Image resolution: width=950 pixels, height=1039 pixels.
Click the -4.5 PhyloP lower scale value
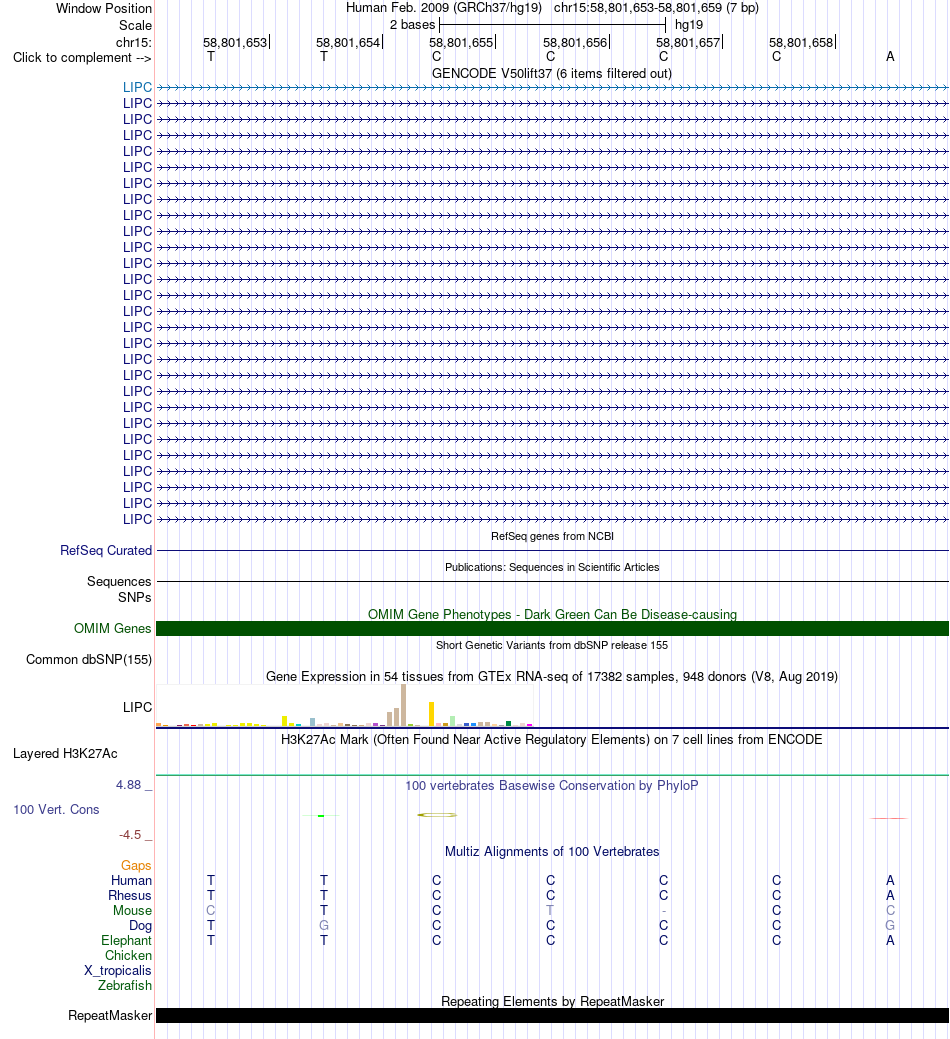[130, 835]
